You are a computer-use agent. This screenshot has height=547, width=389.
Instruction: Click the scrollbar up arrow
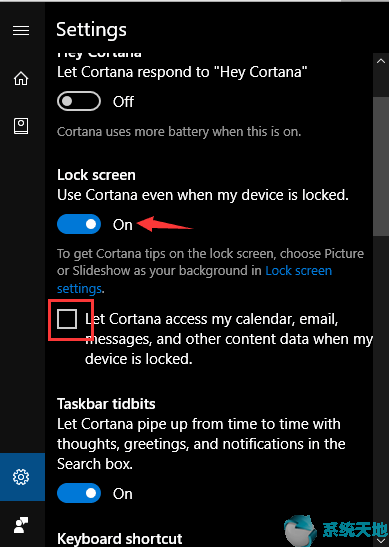[x=381, y=62]
